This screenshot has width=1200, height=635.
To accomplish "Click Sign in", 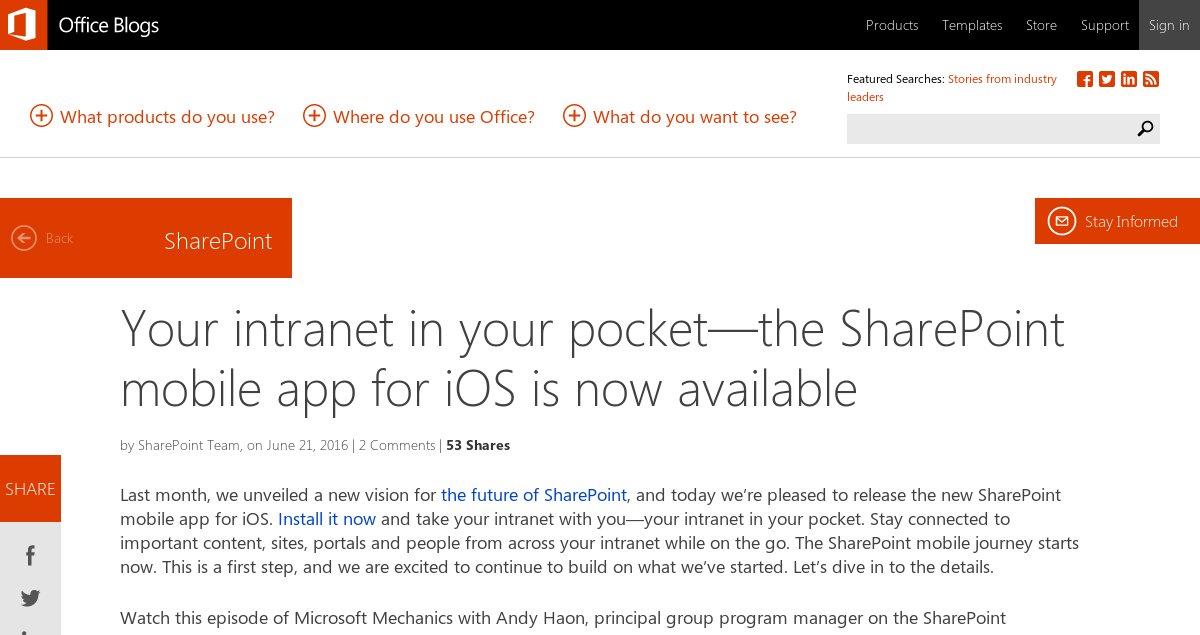I will click(1169, 25).
